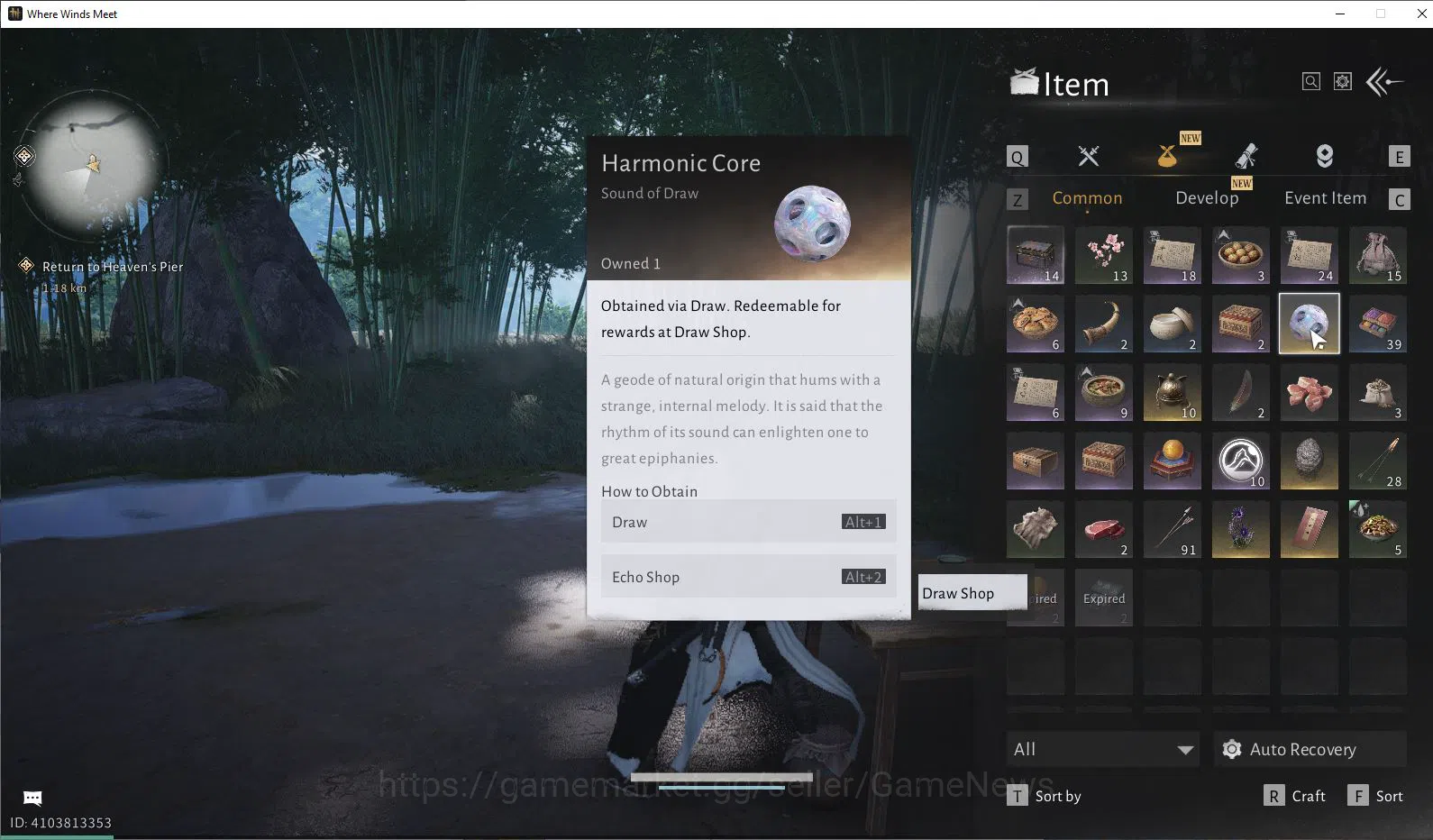Select the colorful fabric box with 39
The image size is (1433, 840).
click(x=1378, y=324)
